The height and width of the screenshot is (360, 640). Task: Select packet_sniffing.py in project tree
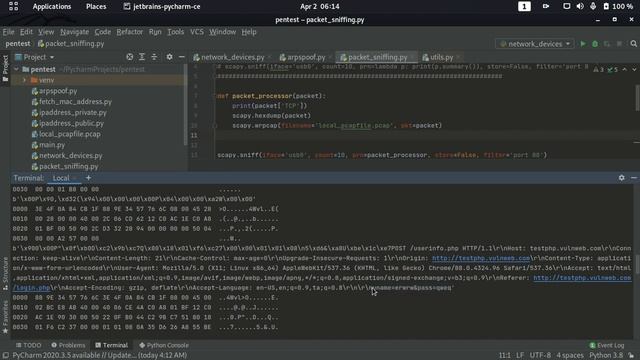click(69, 166)
